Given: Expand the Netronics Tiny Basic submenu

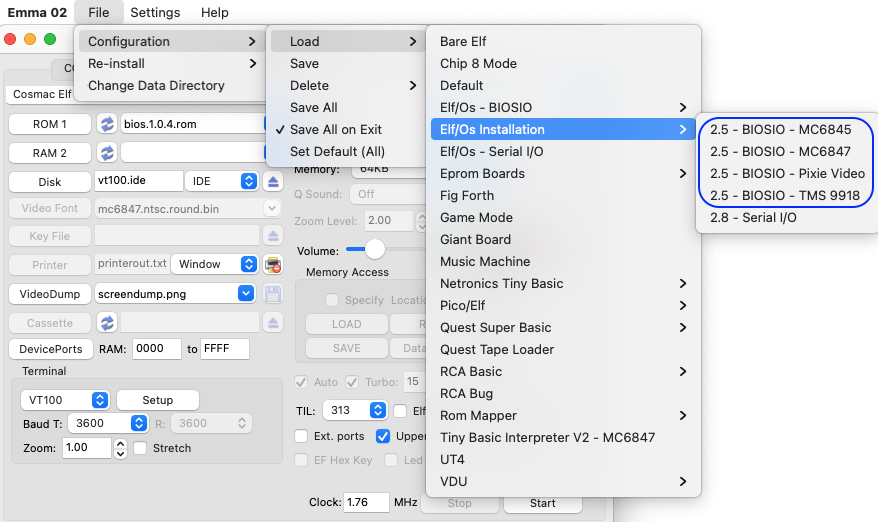Looking at the screenshot, I should [563, 283].
